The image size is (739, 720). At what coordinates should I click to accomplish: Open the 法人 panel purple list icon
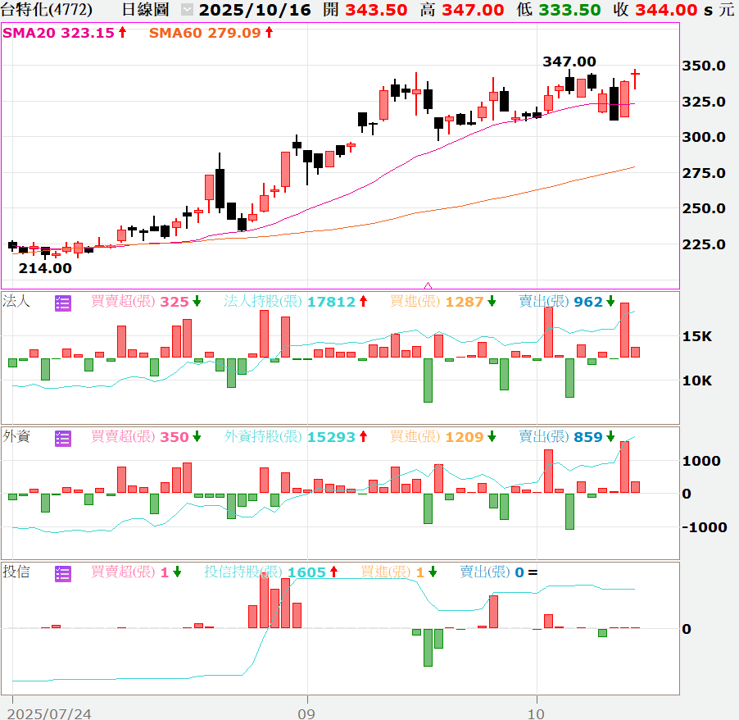point(63,303)
